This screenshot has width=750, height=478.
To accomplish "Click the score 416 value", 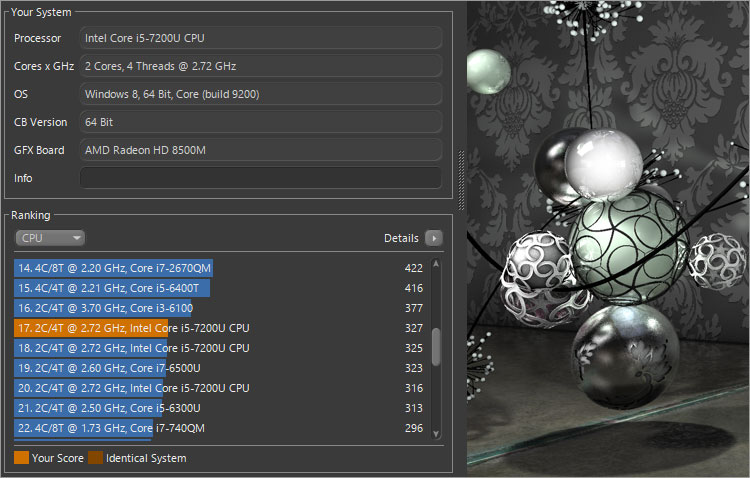I will click(x=414, y=288).
